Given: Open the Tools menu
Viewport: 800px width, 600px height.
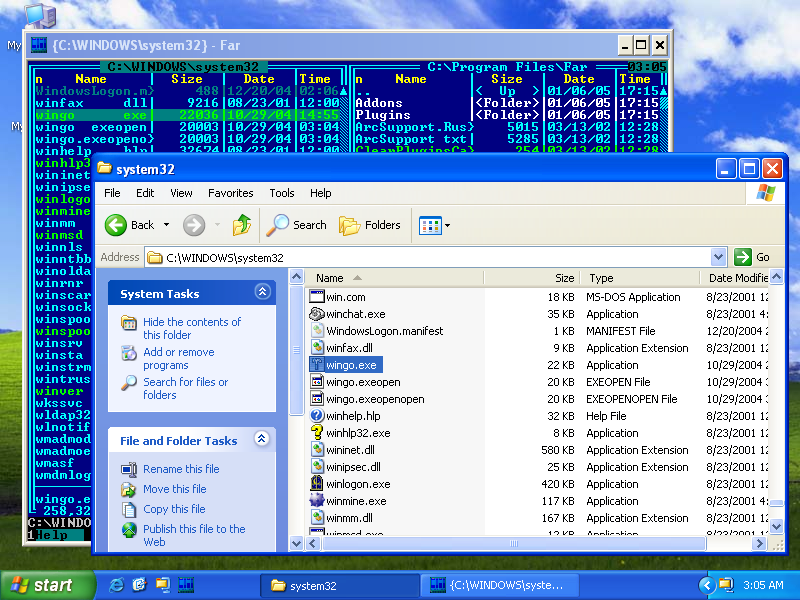Looking at the screenshot, I should point(282,193).
